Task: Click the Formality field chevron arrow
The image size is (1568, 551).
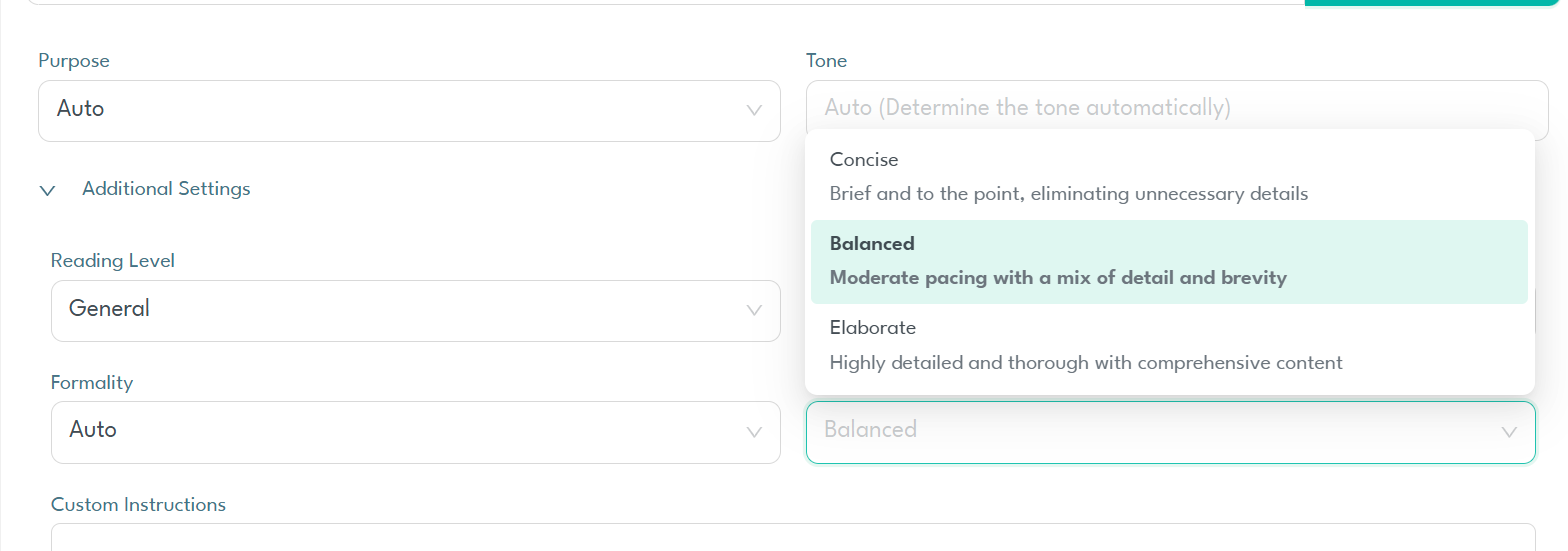Action: click(755, 431)
